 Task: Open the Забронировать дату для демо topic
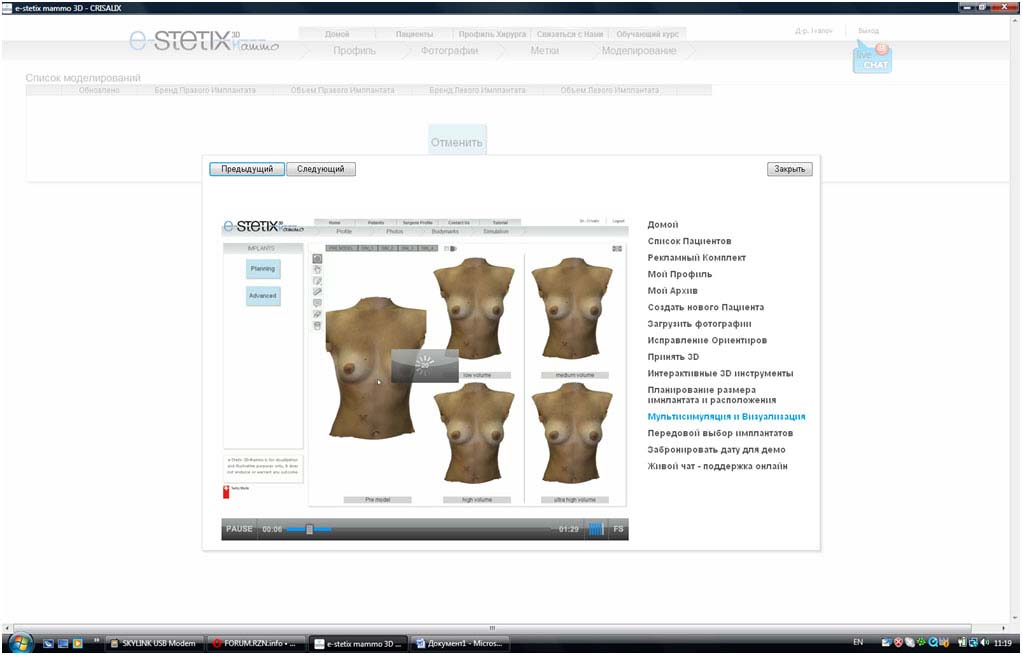(716, 450)
